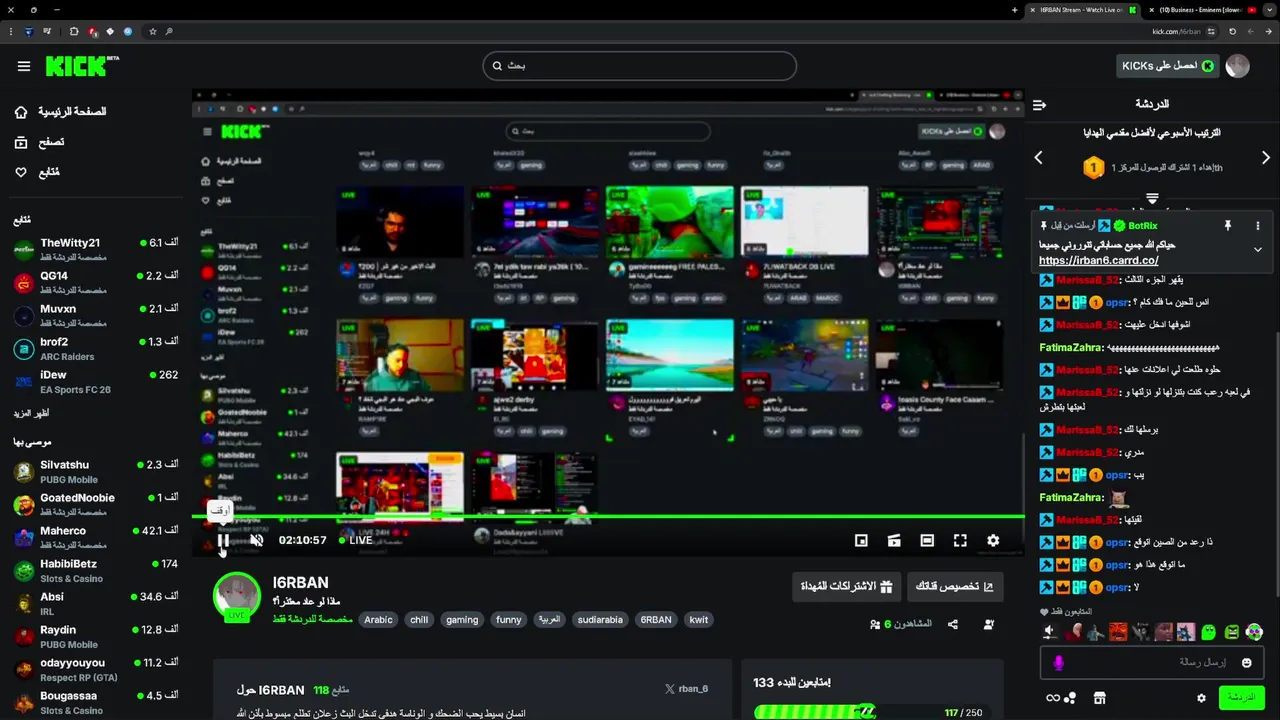This screenshot has width=1280, height=720.
Task: Open video player settings gear
Action: pos(993,540)
